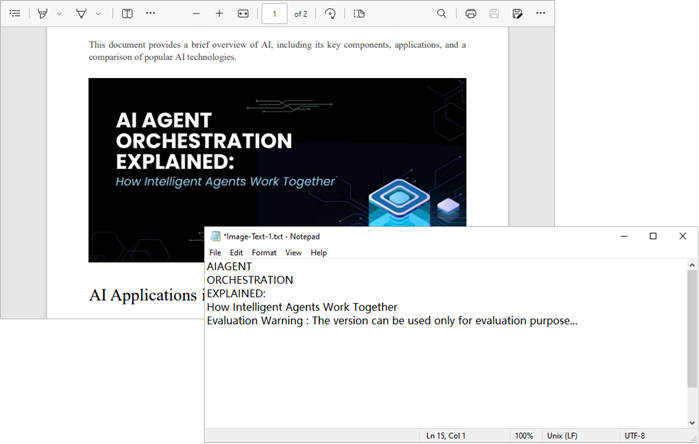Maximize the Notepad window
This screenshot has height=444, width=699.
click(x=653, y=236)
